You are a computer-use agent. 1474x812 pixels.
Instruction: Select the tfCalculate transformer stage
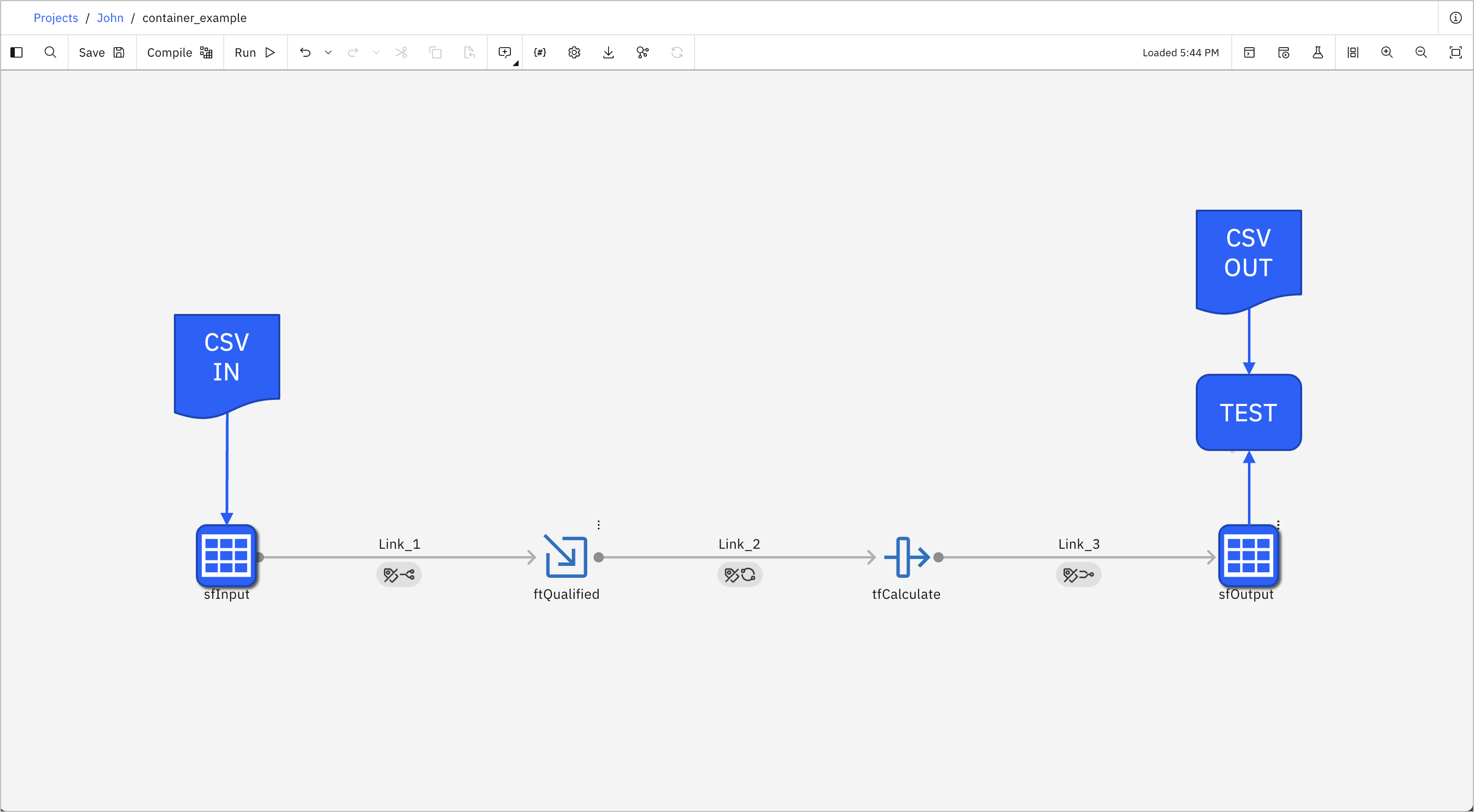point(906,557)
